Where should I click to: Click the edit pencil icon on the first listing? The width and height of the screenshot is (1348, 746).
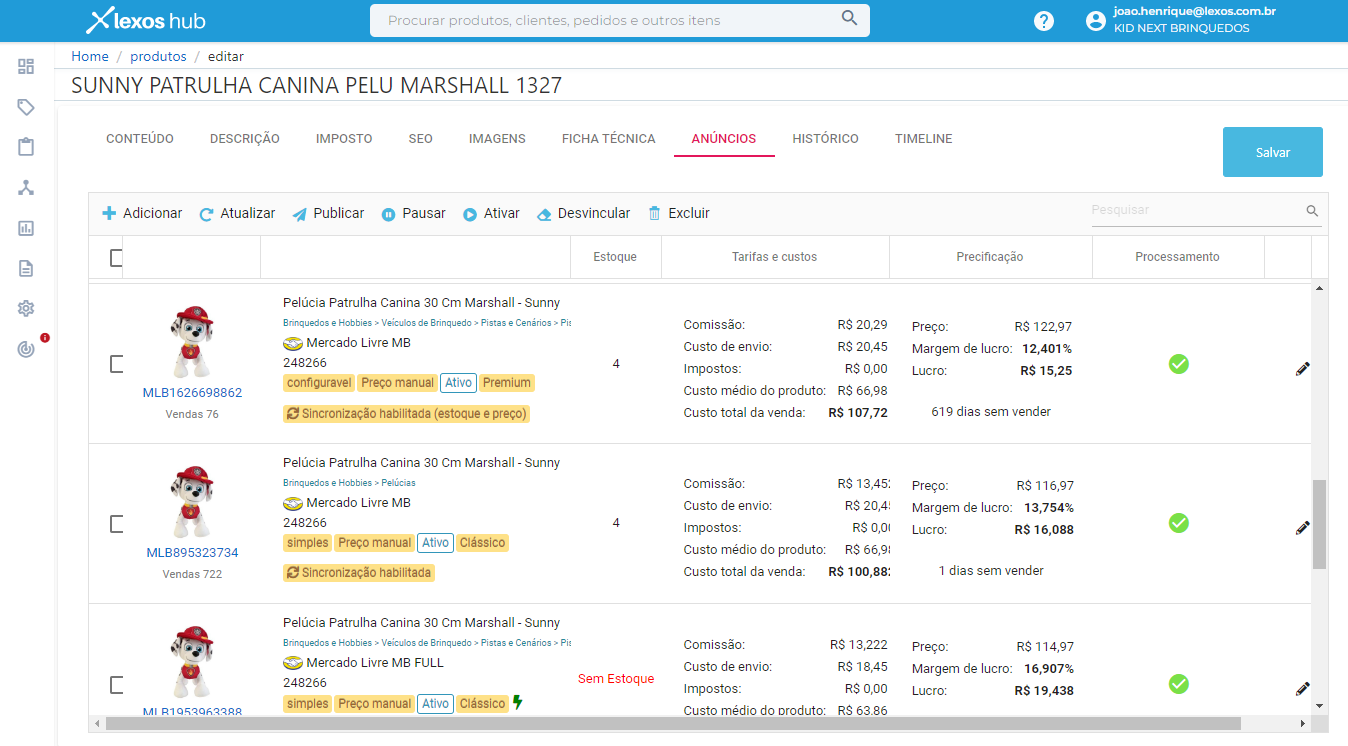click(x=1303, y=368)
